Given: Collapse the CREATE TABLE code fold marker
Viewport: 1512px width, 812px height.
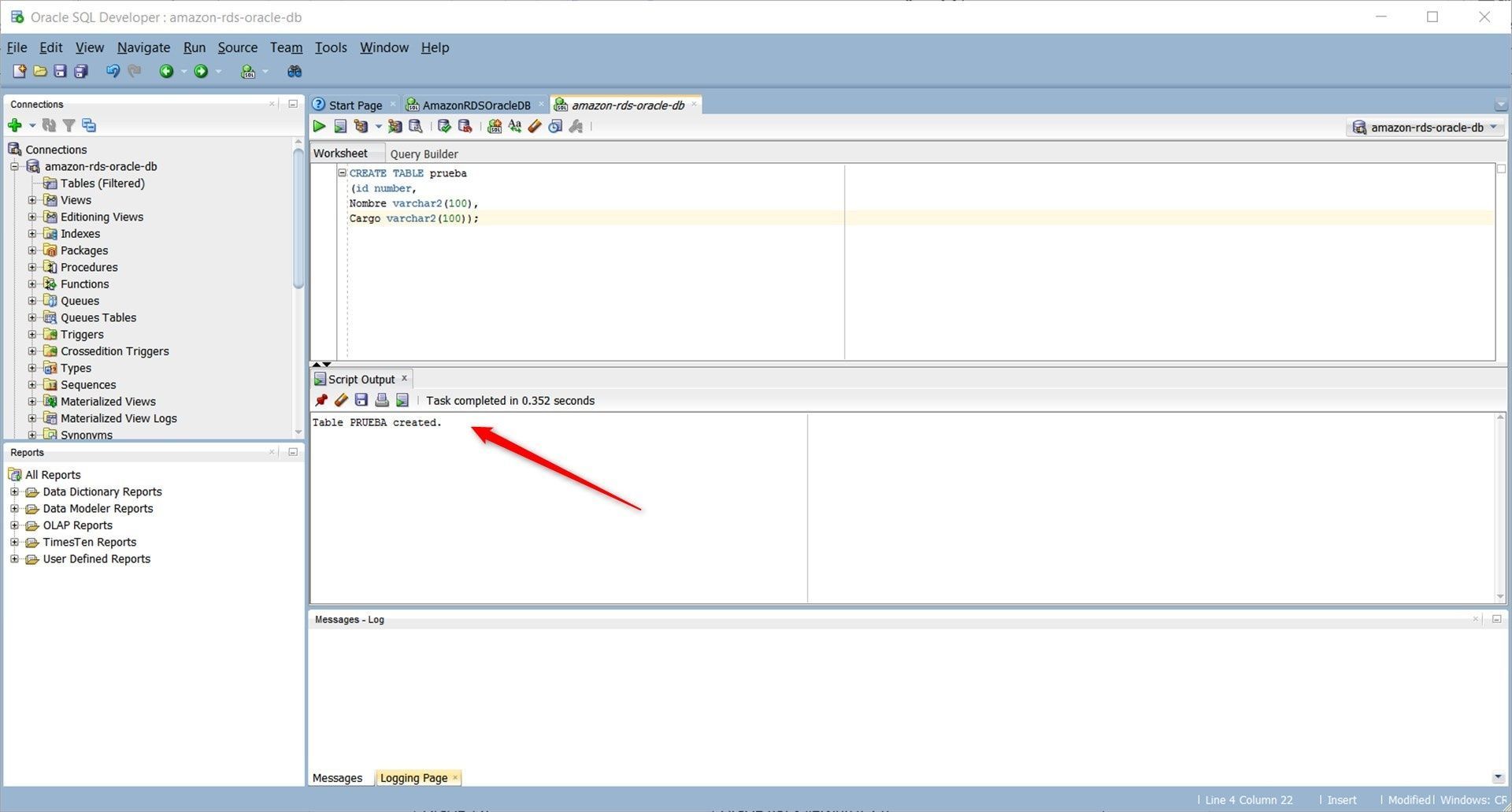Looking at the screenshot, I should click(342, 172).
